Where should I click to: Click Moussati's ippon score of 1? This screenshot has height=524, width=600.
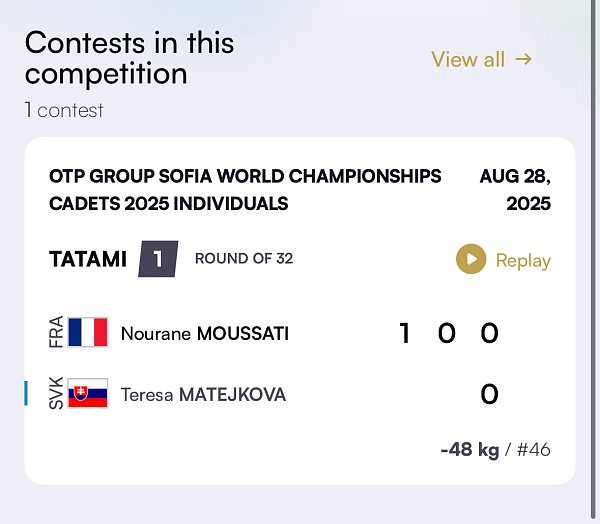coord(404,333)
